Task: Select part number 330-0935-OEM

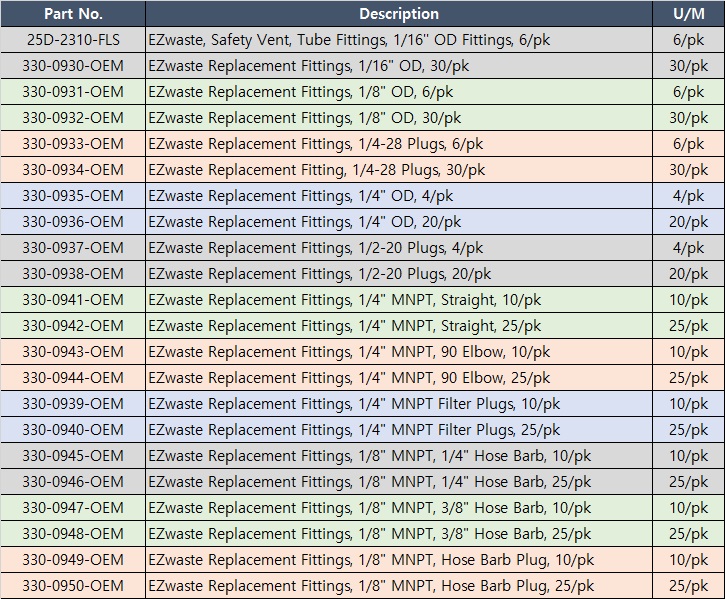Action: [x=73, y=196]
